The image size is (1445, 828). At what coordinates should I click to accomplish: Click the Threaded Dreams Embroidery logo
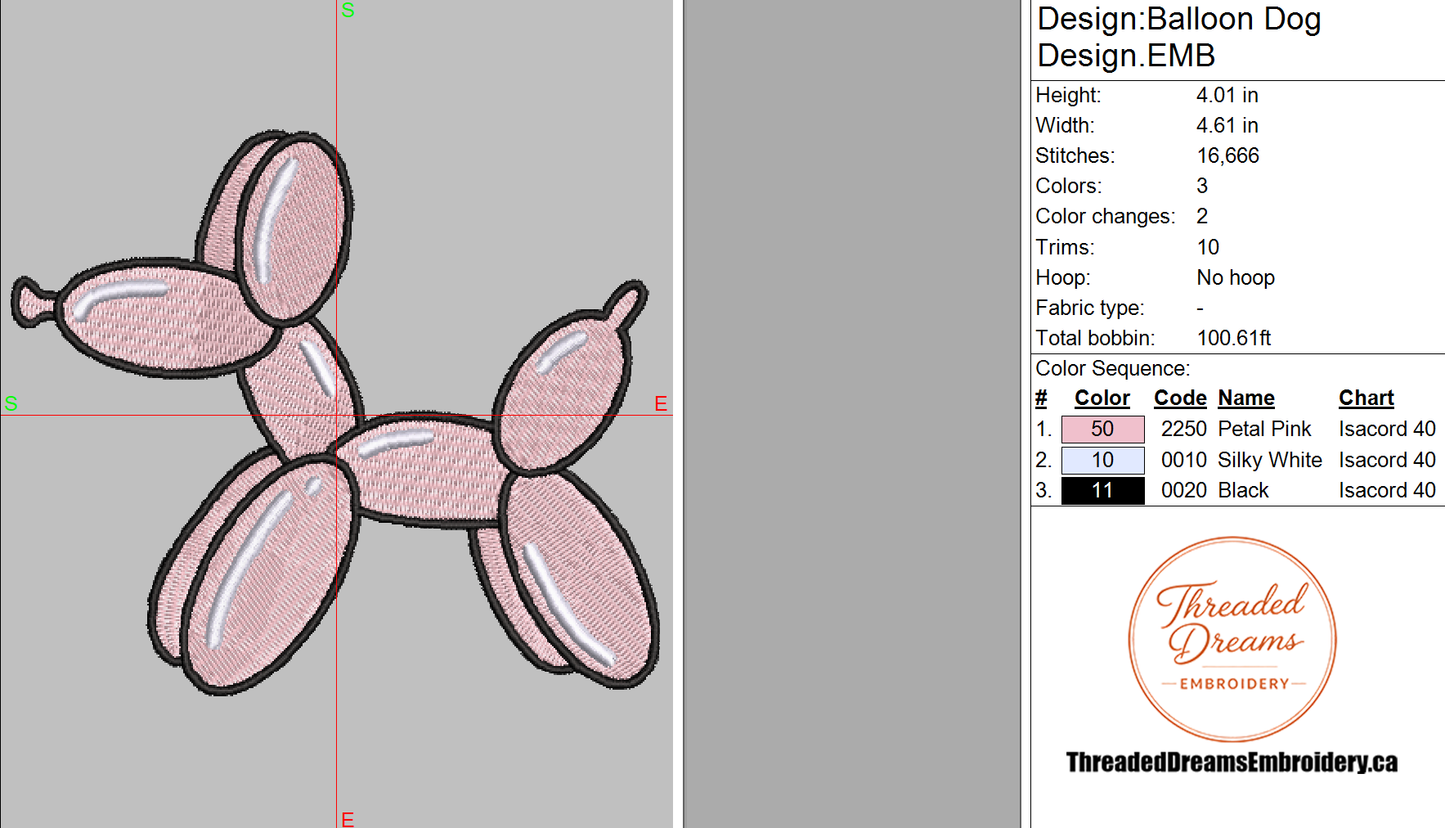pos(1232,640)
